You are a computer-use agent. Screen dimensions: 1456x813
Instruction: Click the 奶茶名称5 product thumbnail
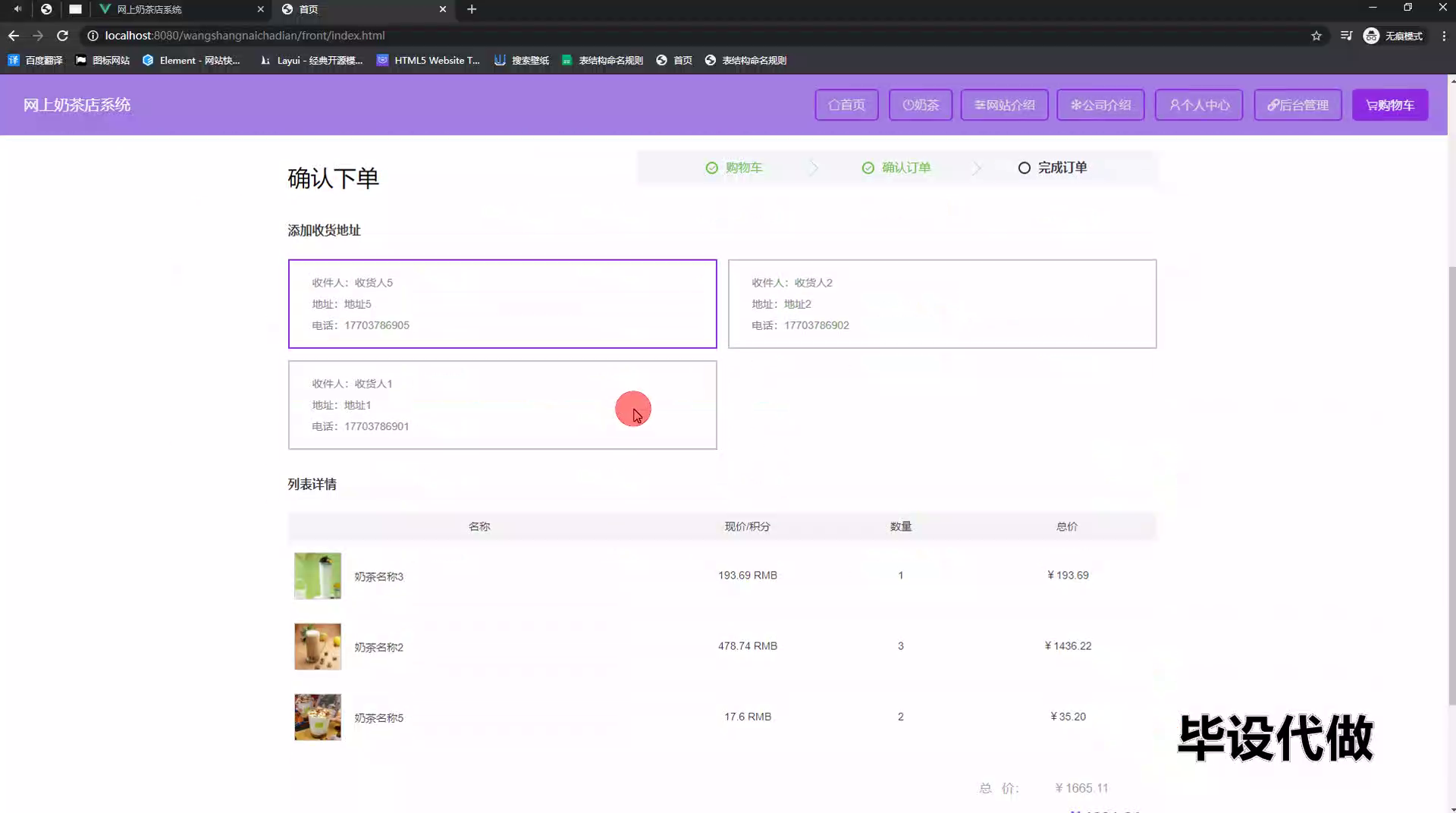point(318,717)
